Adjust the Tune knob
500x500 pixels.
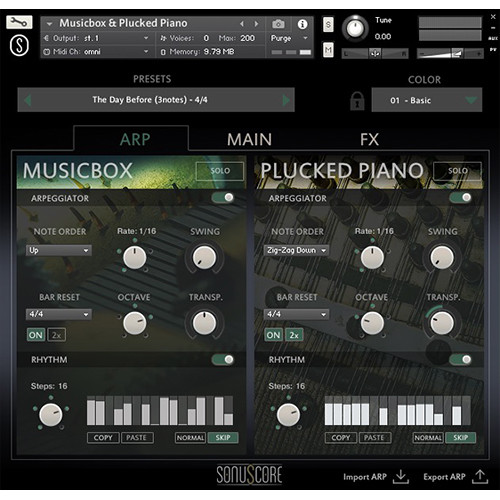pyautogui.click(x=355, y=29)
